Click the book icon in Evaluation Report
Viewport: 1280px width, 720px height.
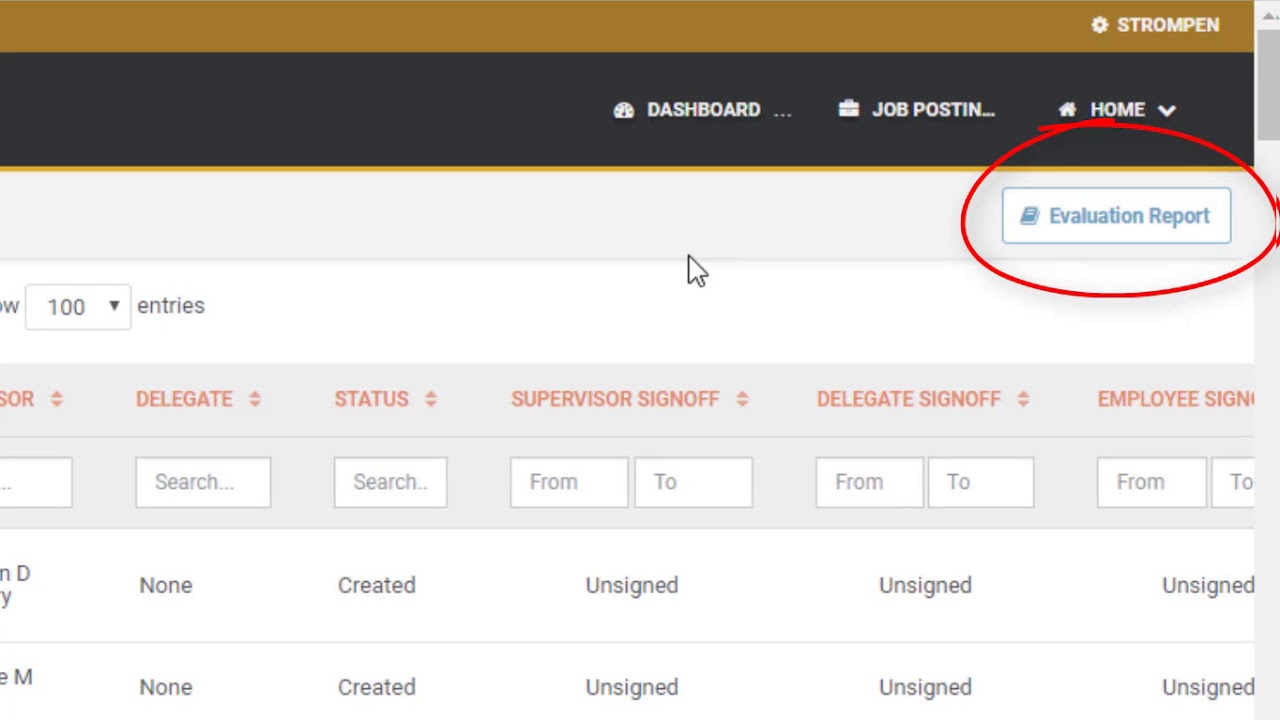point(1029,216)
